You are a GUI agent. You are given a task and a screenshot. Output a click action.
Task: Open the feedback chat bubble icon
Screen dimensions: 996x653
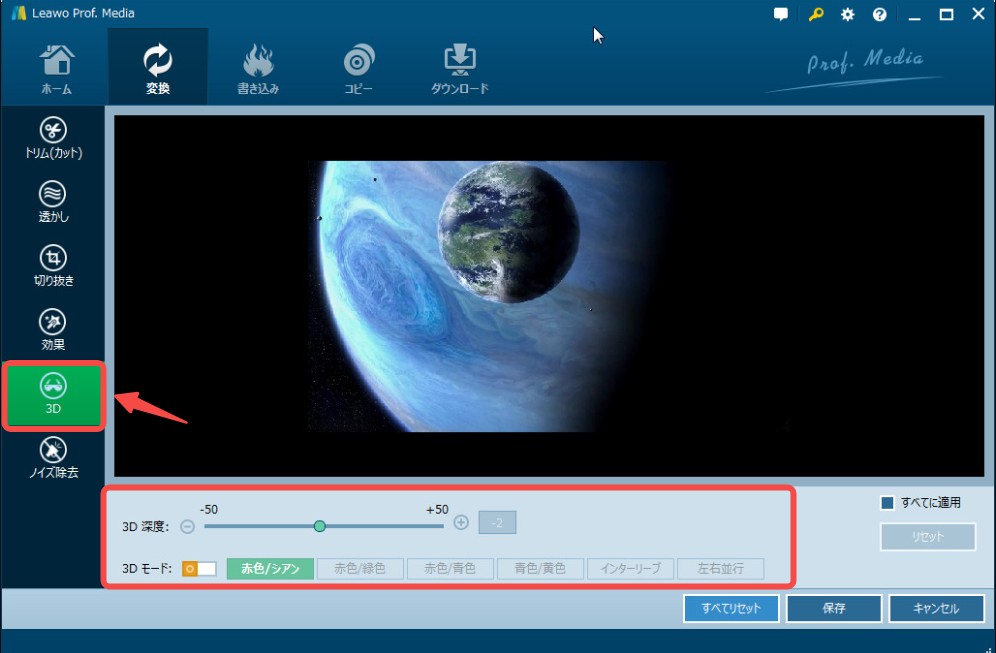tap(781, 14)
